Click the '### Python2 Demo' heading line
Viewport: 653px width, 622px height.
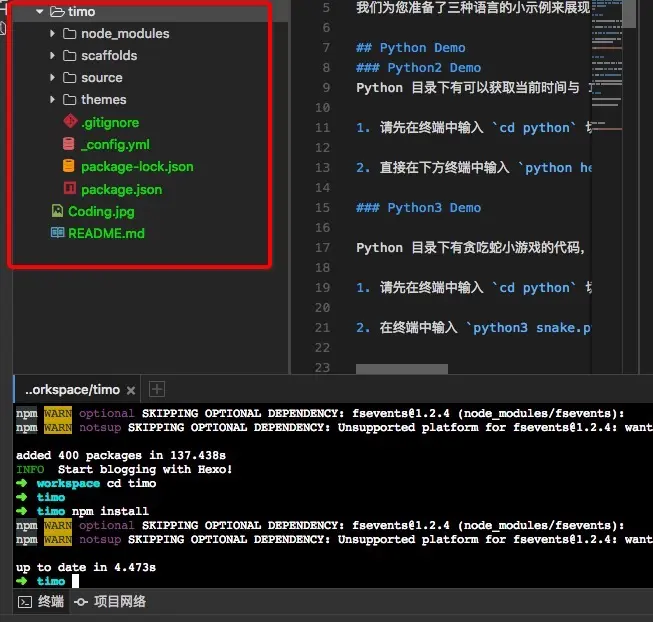[x=419, y=67]
